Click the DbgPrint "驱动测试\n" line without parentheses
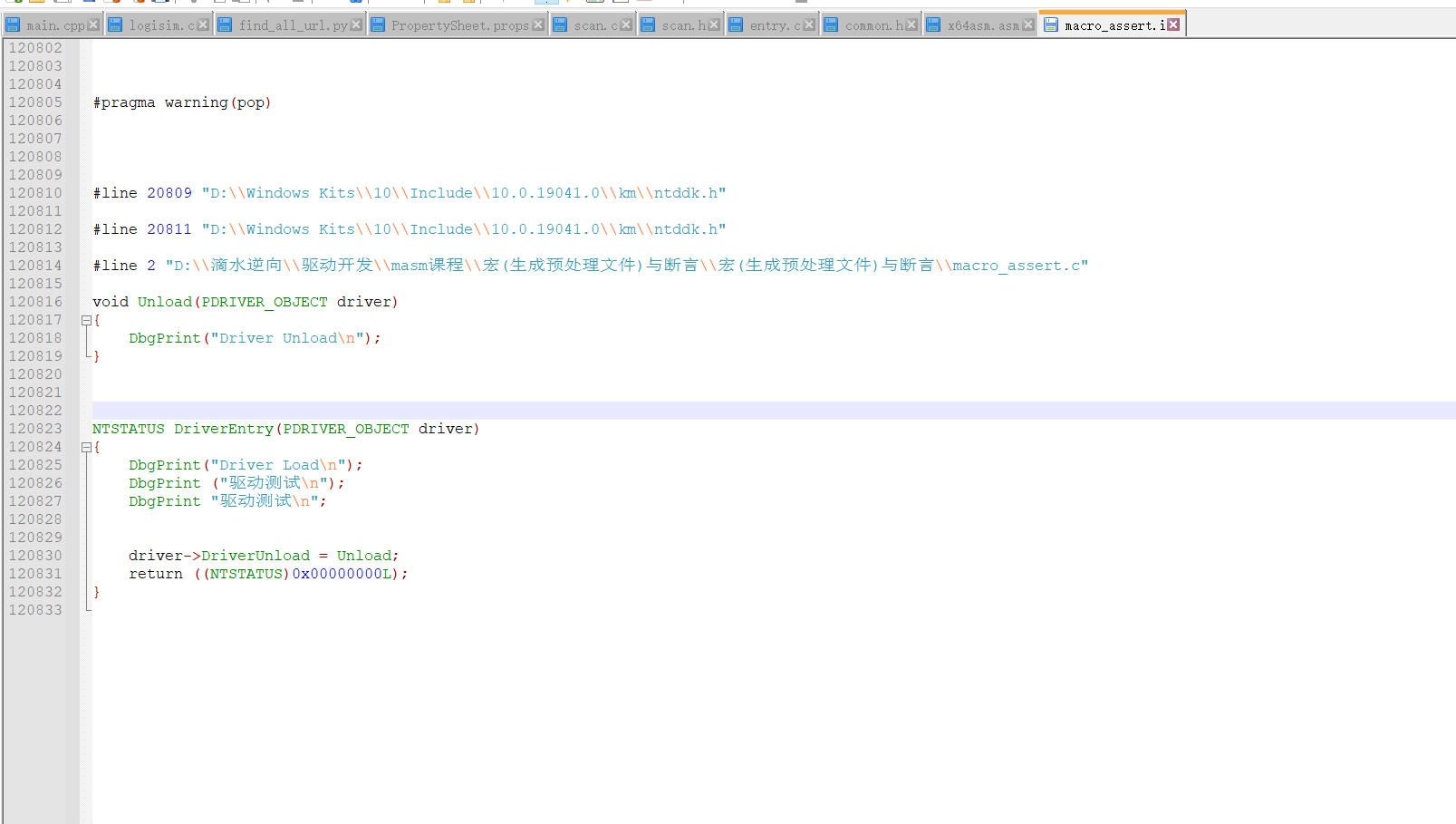1456x824 pixels. click(x=227, y=501)
